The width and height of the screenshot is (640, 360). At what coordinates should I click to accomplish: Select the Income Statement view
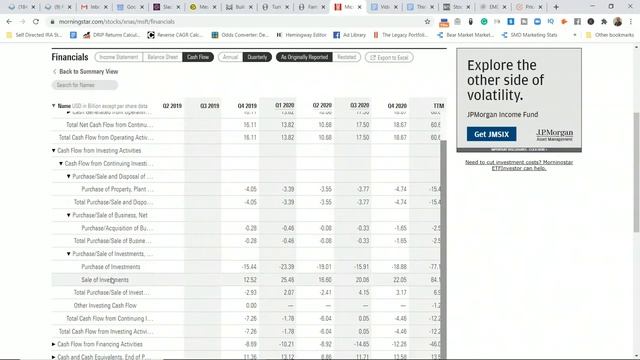pyautogui.click(x=119, y=57)
